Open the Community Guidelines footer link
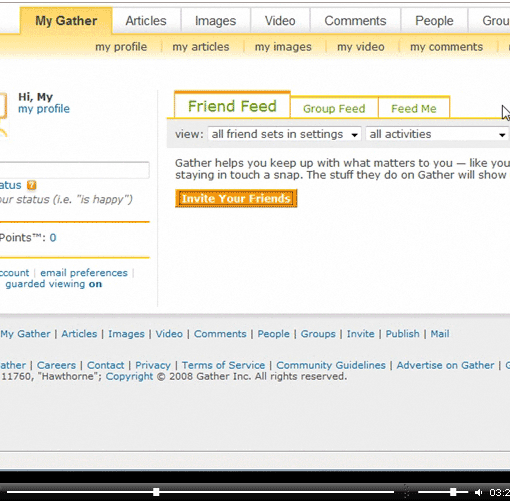Viewport: 510px width, 504px height. coord(331,365)
